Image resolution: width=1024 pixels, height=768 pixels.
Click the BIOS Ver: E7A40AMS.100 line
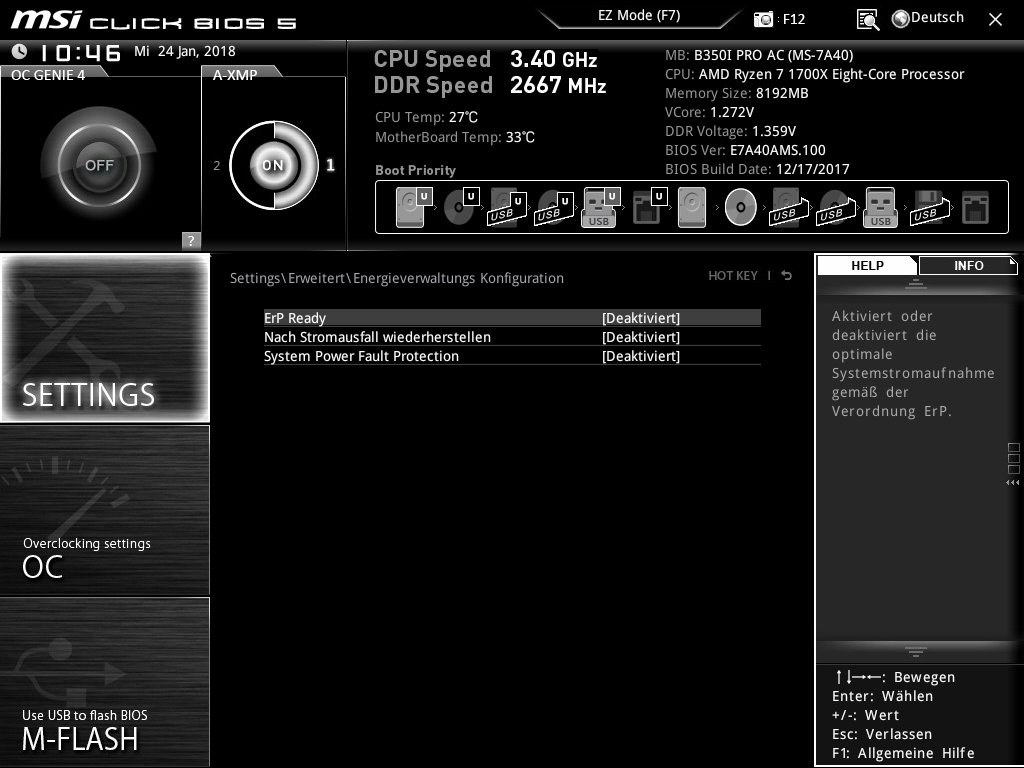tap(745, 150)
